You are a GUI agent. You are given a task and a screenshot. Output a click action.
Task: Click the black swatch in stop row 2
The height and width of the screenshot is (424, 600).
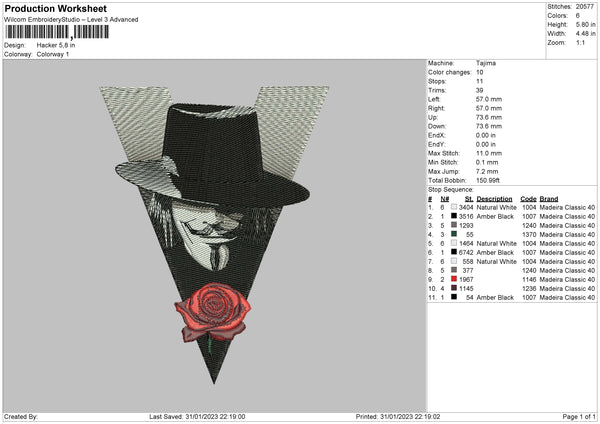point(454,216)
